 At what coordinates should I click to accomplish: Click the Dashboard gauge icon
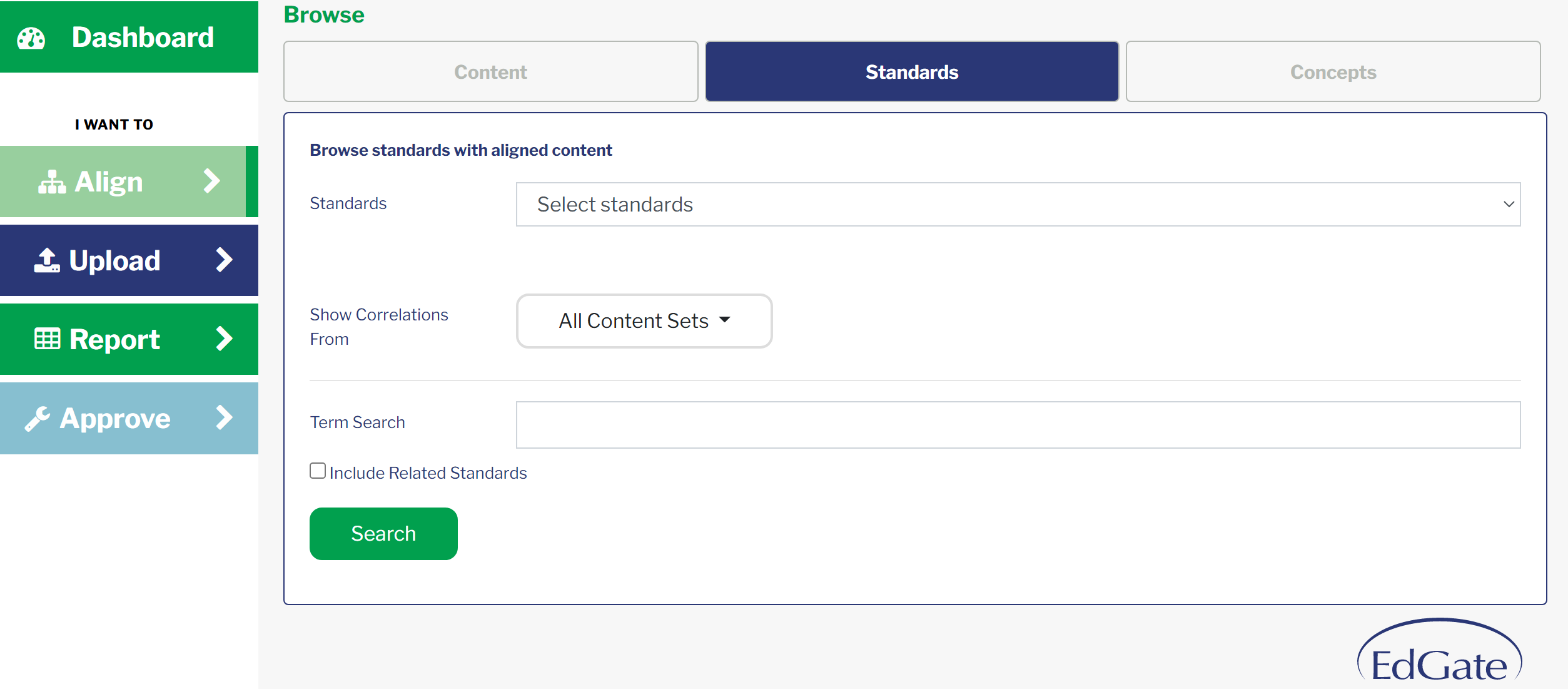[31, 38]
